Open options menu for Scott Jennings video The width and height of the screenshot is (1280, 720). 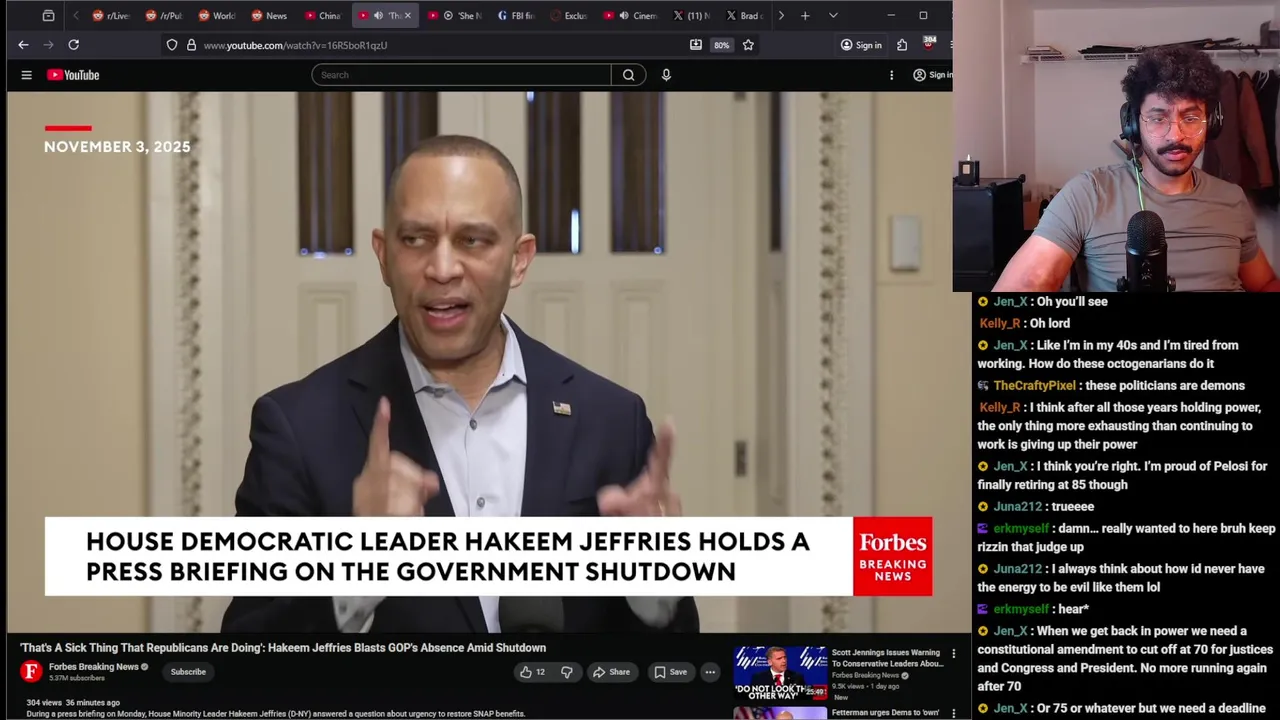(x=953, y=654)
